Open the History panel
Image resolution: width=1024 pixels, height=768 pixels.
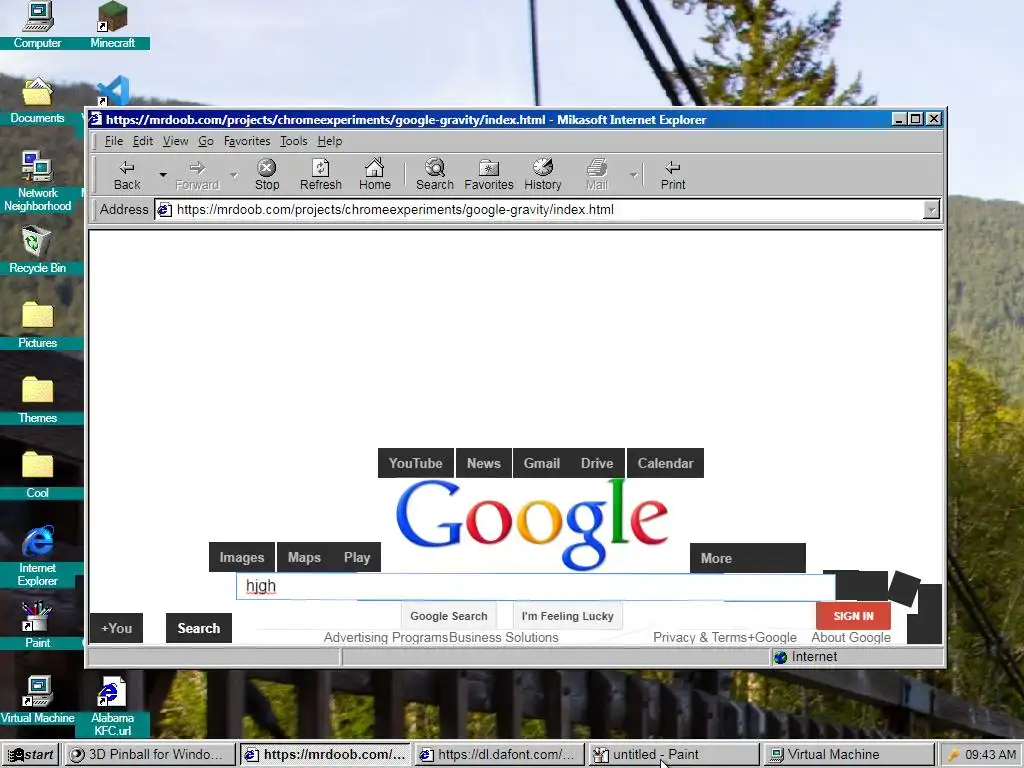542,175
